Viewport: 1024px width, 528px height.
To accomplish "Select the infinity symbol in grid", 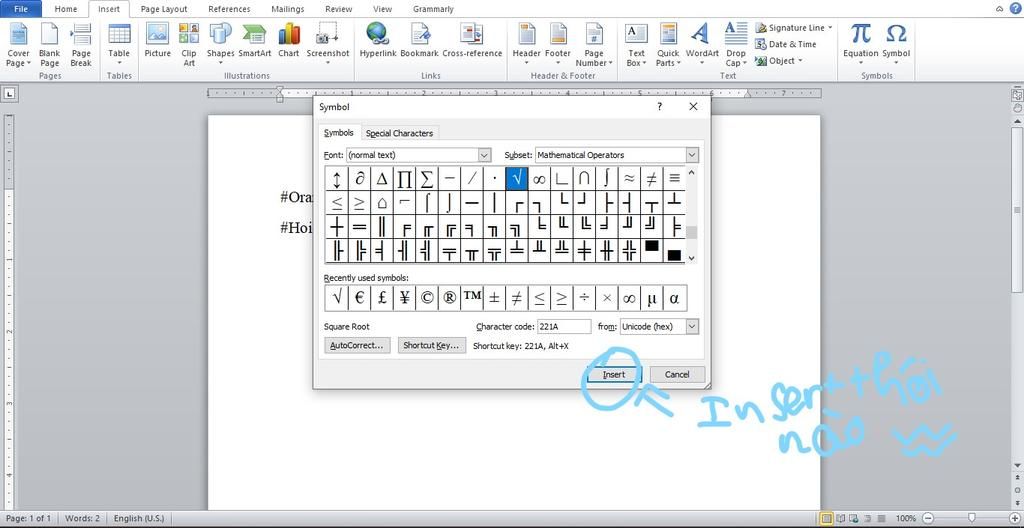I will click(x=539, y=178).
